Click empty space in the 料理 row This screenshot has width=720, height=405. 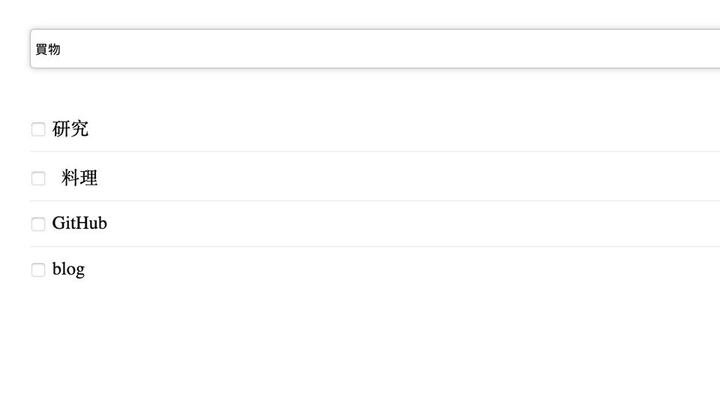[x=400, y=178]
